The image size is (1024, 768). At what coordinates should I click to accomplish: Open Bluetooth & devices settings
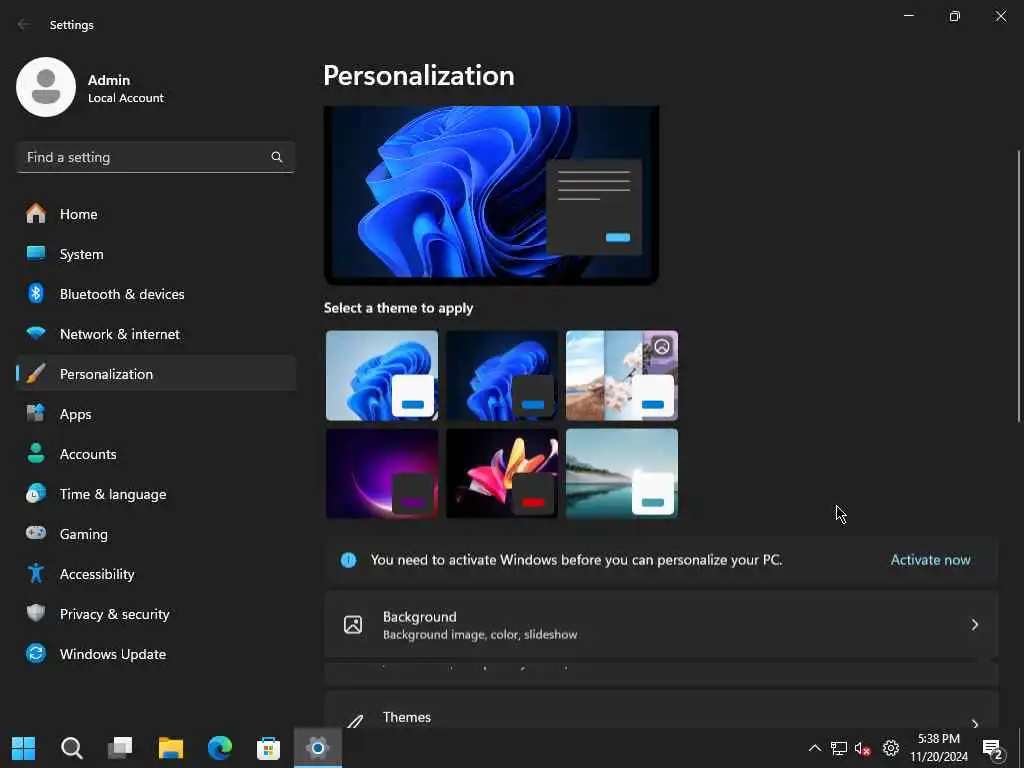pyautogui.click(x=156, y=293)
